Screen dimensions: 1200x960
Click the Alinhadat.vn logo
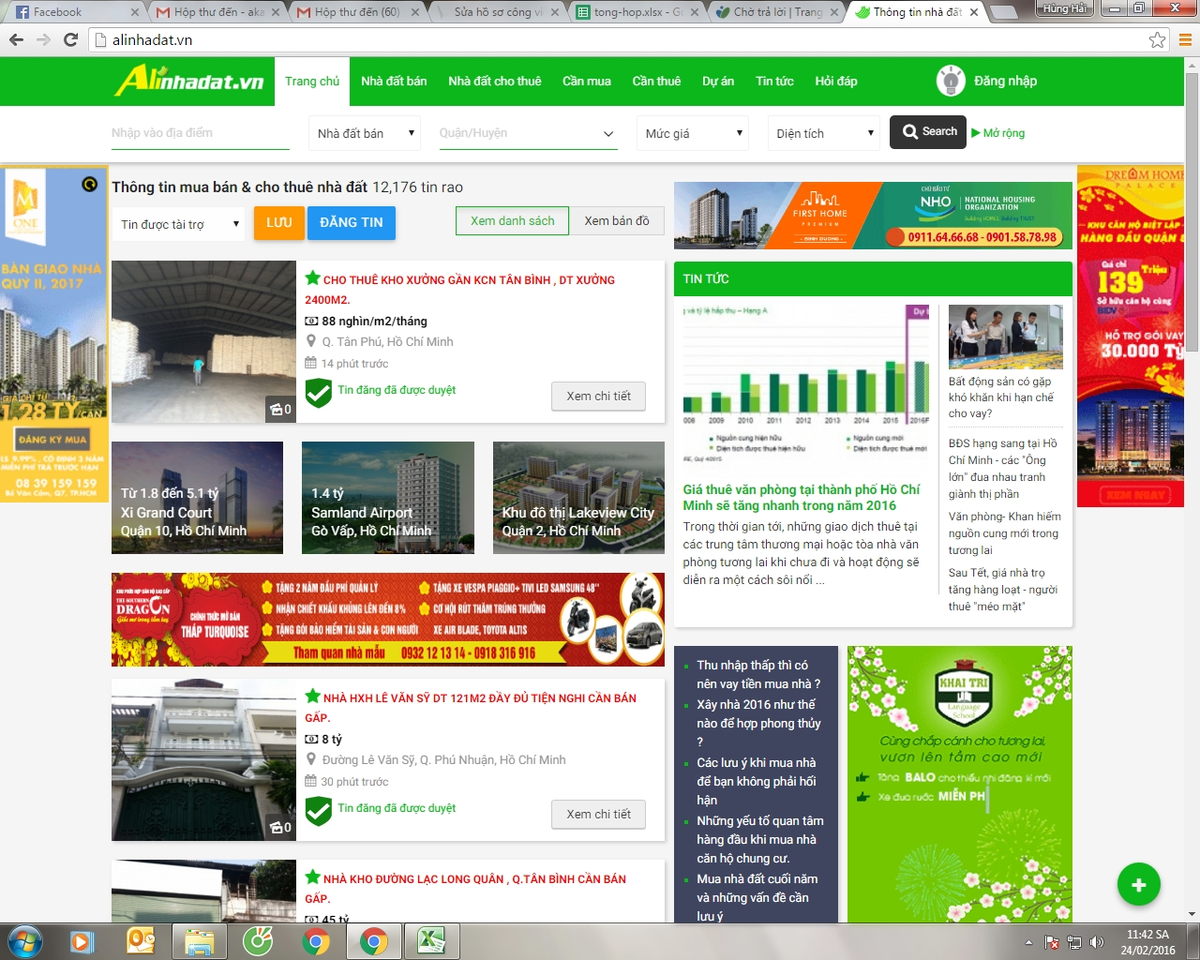(189, 81)
